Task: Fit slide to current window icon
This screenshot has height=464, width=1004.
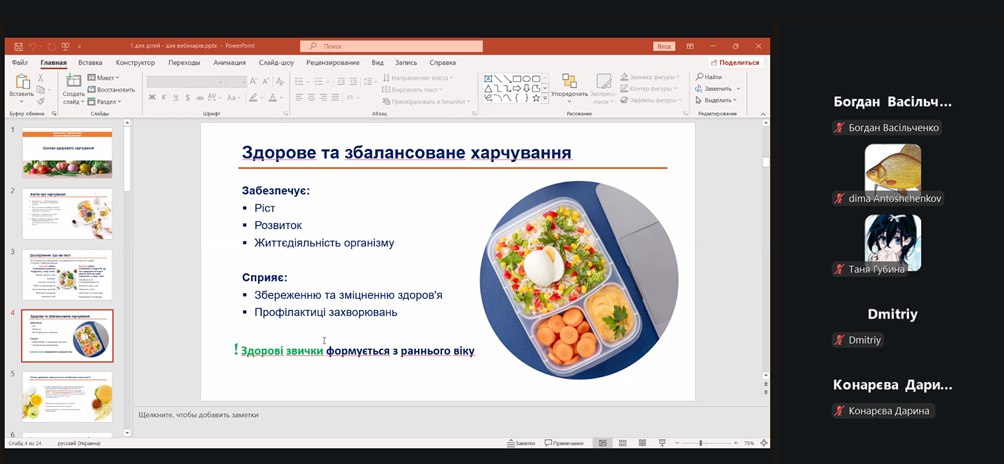Action: click(x=763, y=443)
